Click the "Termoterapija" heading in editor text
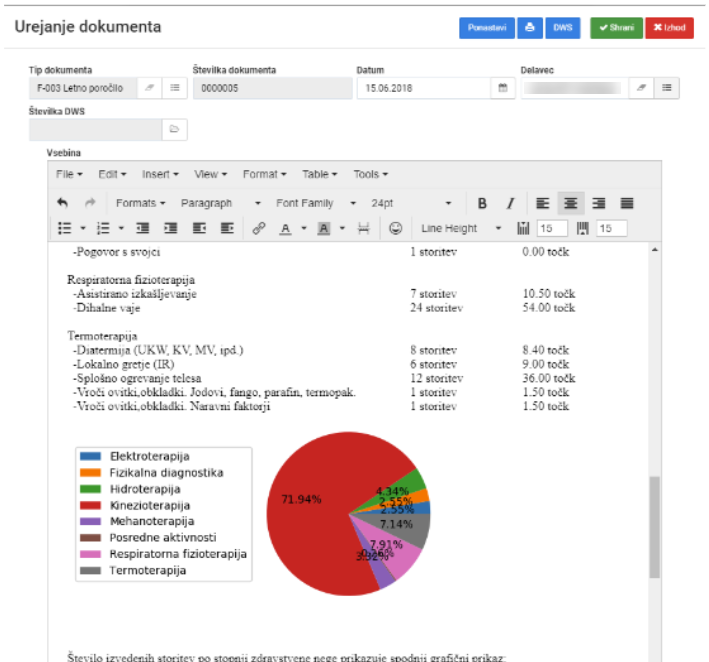The width and height of the screenshot is (709, 662). point(102,336)
